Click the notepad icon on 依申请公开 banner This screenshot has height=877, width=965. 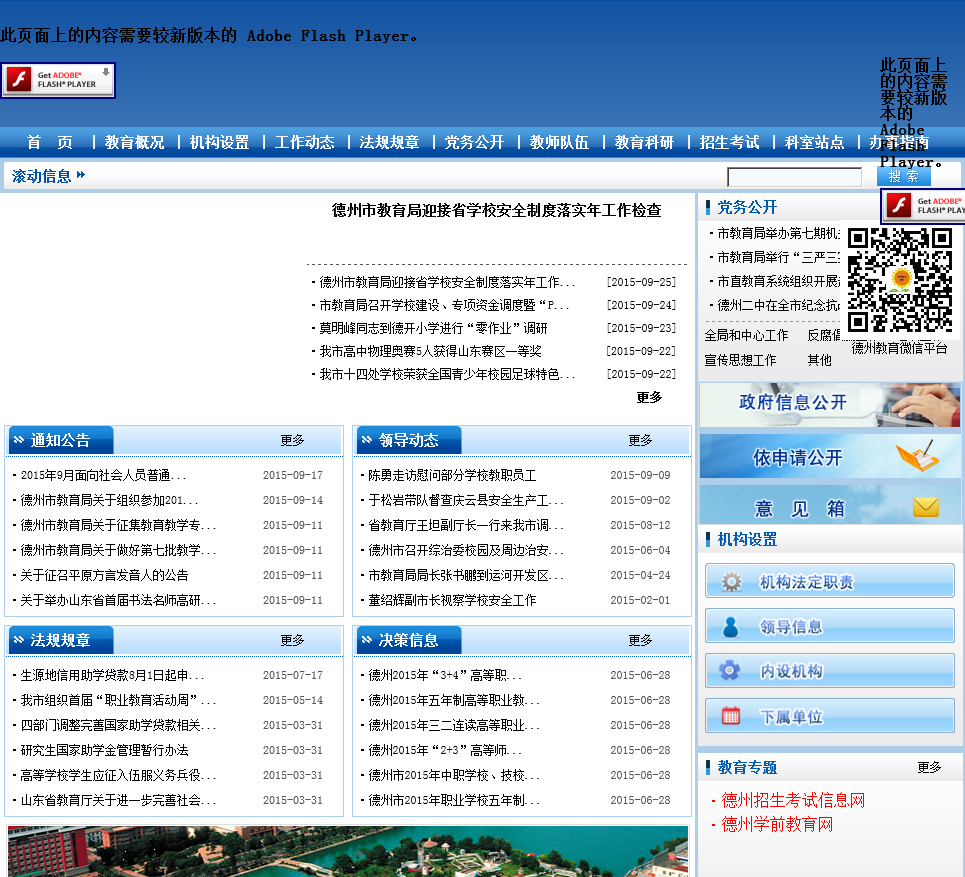(x=918, y=456)
